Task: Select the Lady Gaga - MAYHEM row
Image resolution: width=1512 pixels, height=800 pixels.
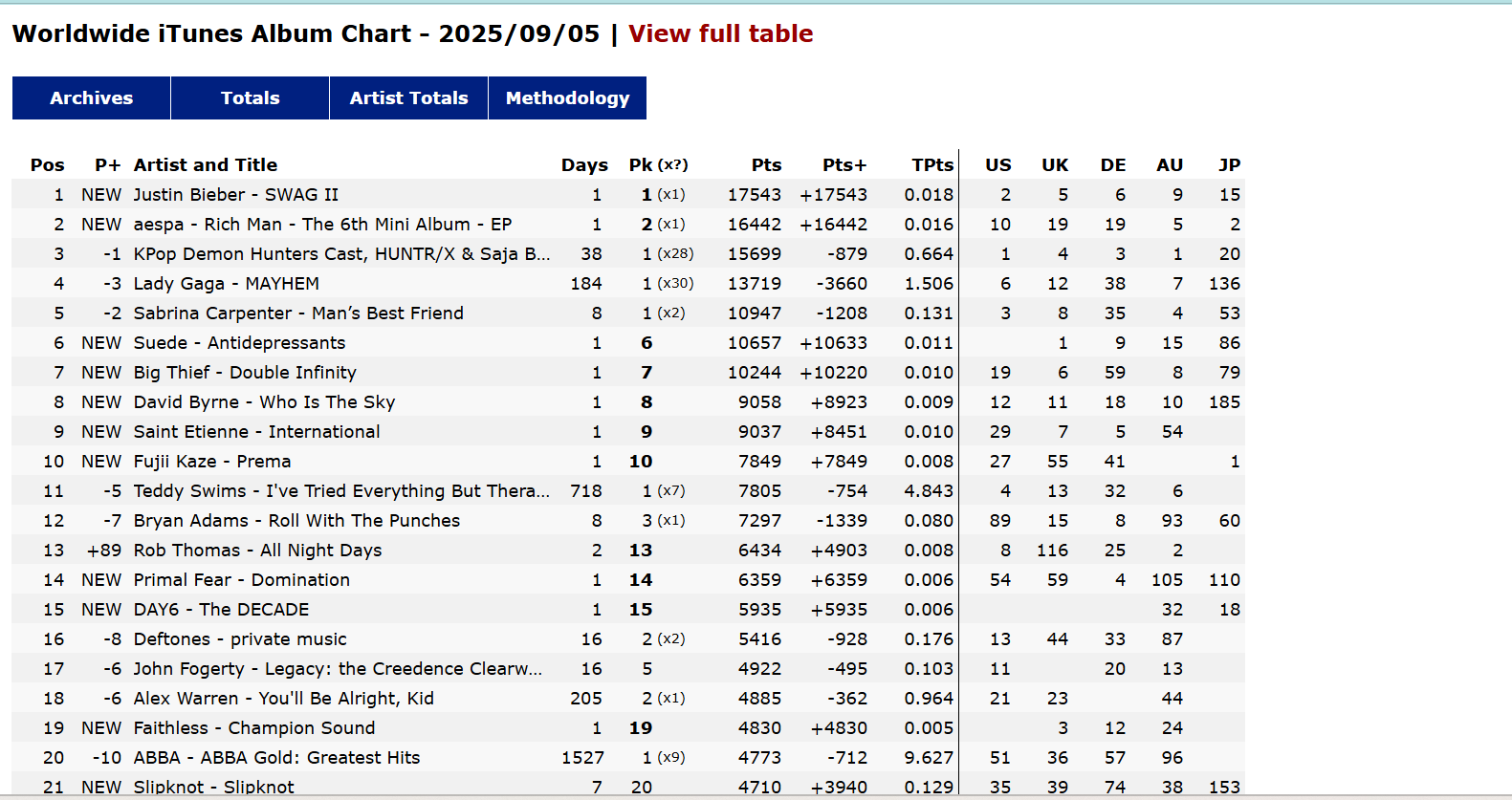Action: 628,283
